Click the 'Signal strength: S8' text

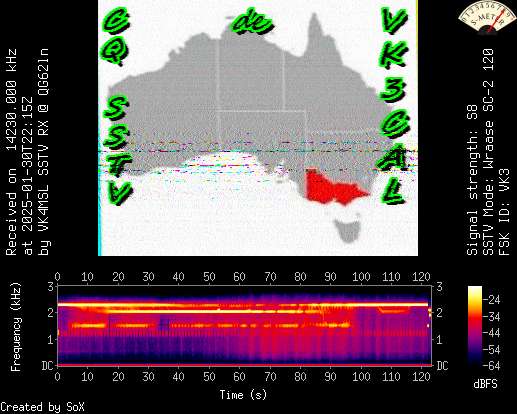(x=472, y=181)
